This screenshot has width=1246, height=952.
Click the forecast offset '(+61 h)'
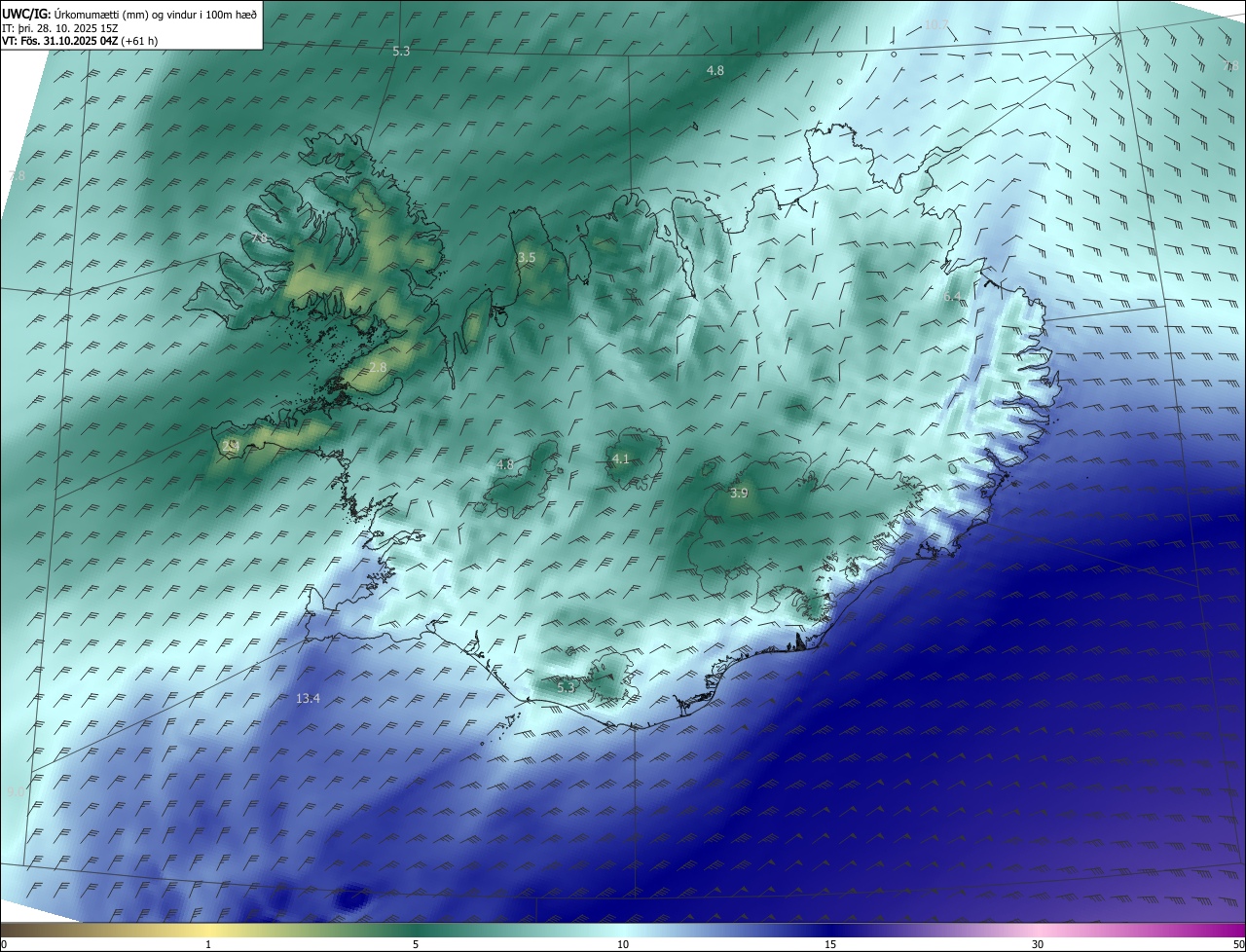pos(139,41)
